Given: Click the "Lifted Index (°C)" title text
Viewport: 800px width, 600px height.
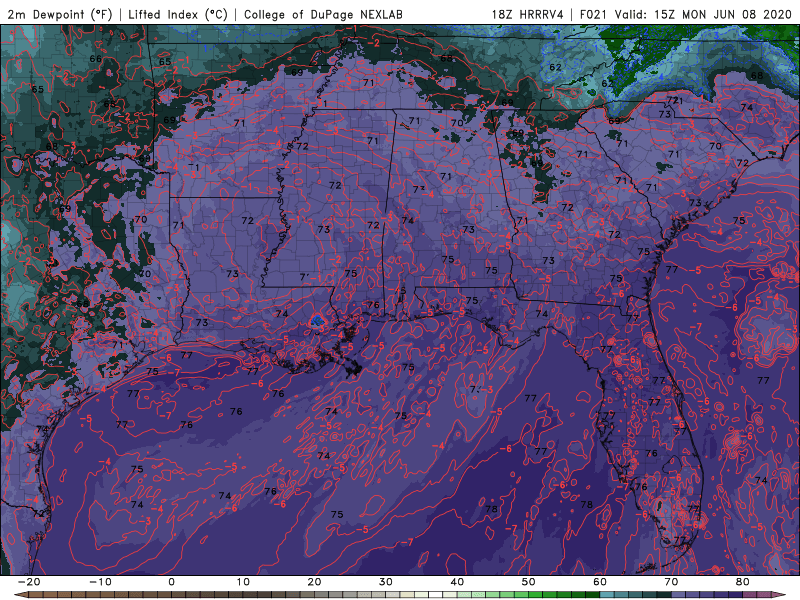Looking at the screenshot, I should [x=178, y=14].
